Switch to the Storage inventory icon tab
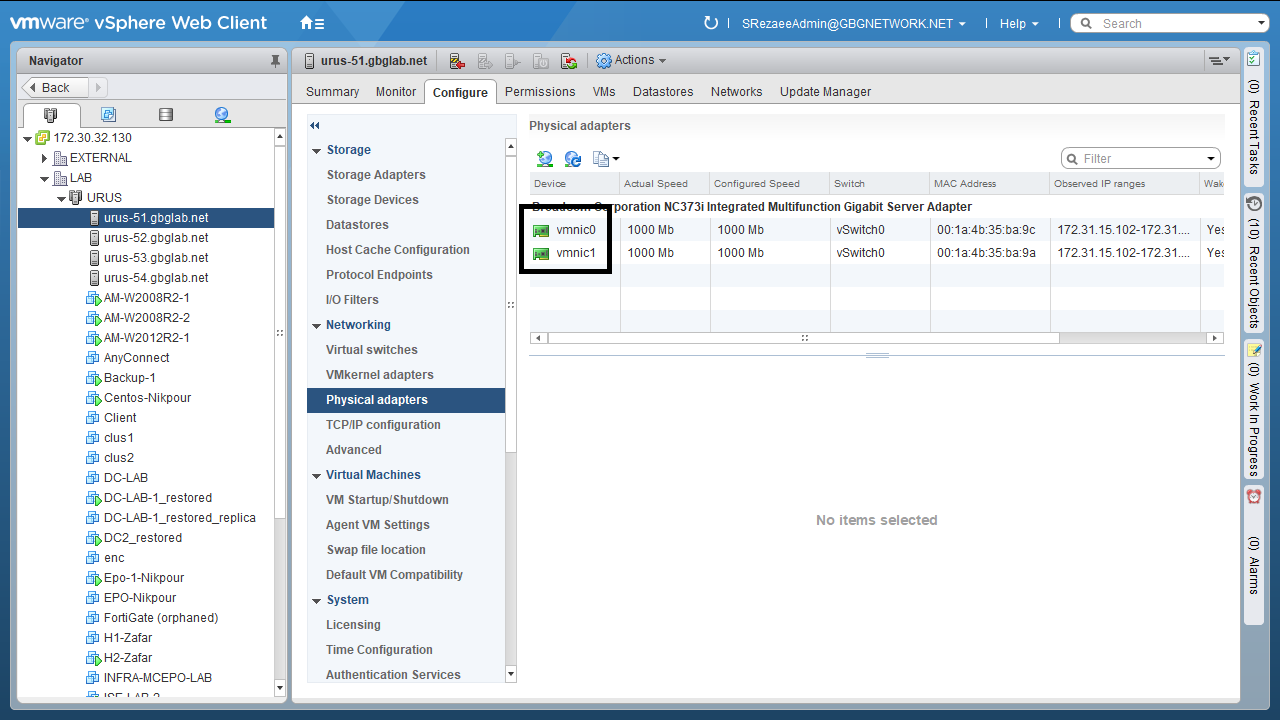Image resolution: width=1281 pixels, height=720 pixels. pos(166,115)
